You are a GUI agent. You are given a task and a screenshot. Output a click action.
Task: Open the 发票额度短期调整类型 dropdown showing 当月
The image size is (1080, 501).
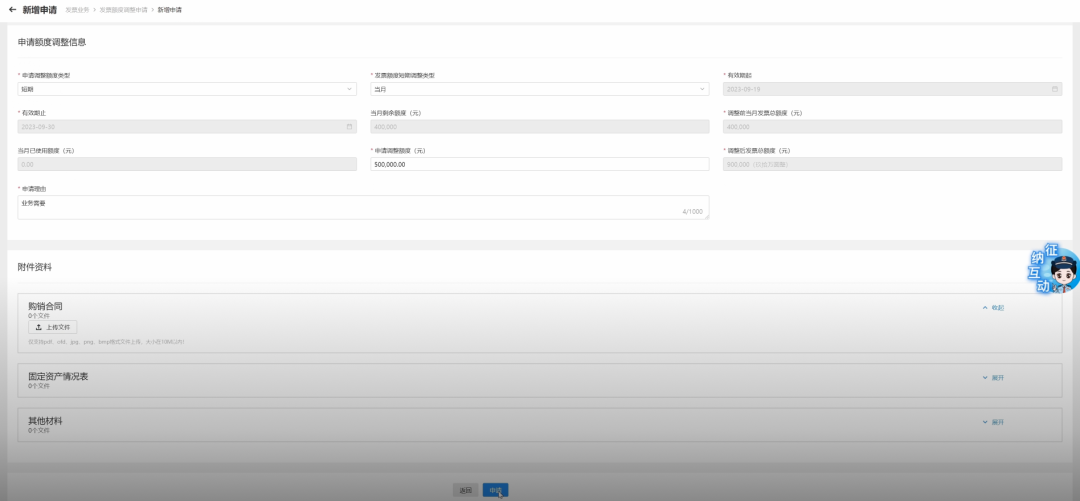539,89
